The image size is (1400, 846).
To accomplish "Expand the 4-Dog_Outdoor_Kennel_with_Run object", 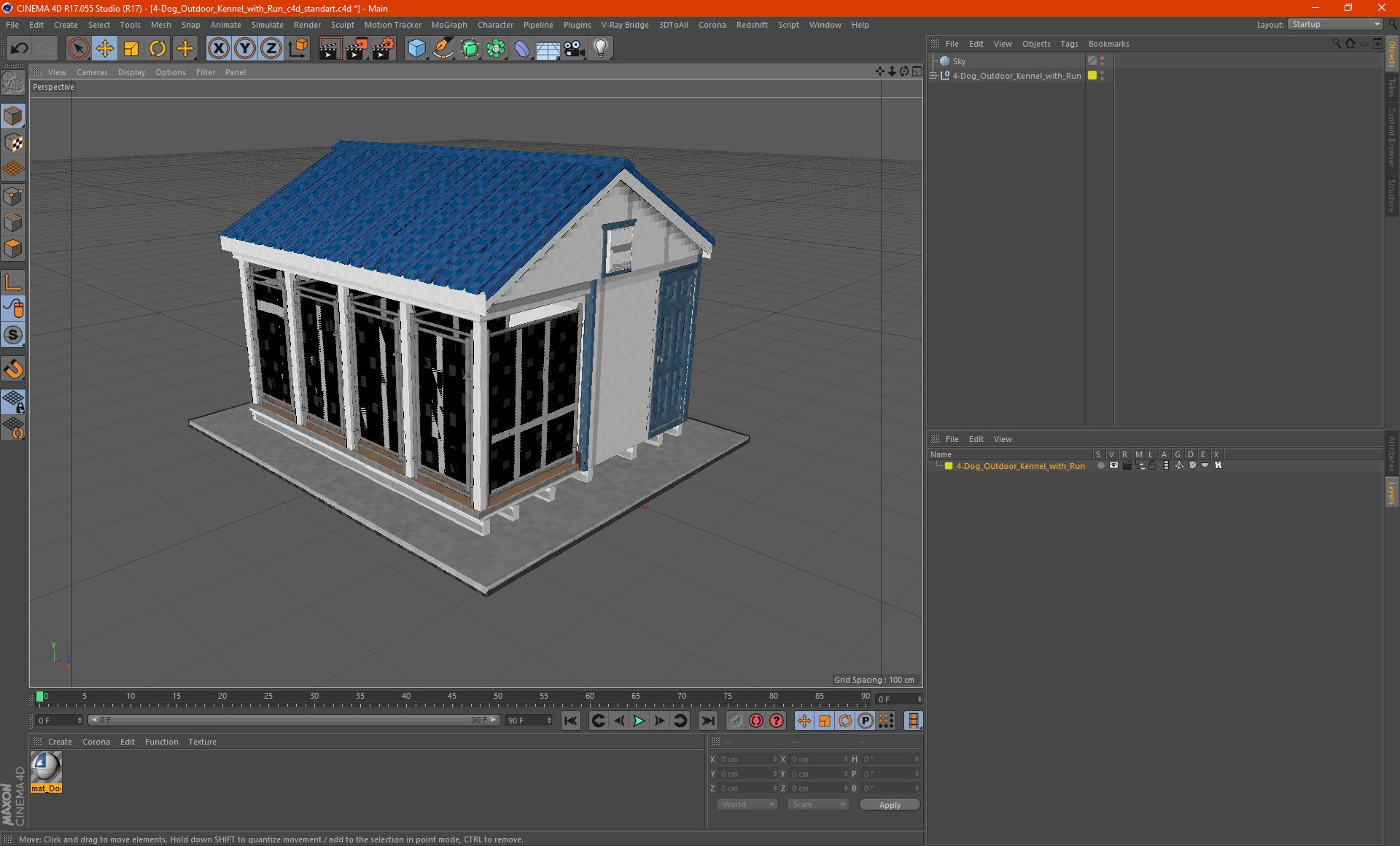I will coord(933,76).
